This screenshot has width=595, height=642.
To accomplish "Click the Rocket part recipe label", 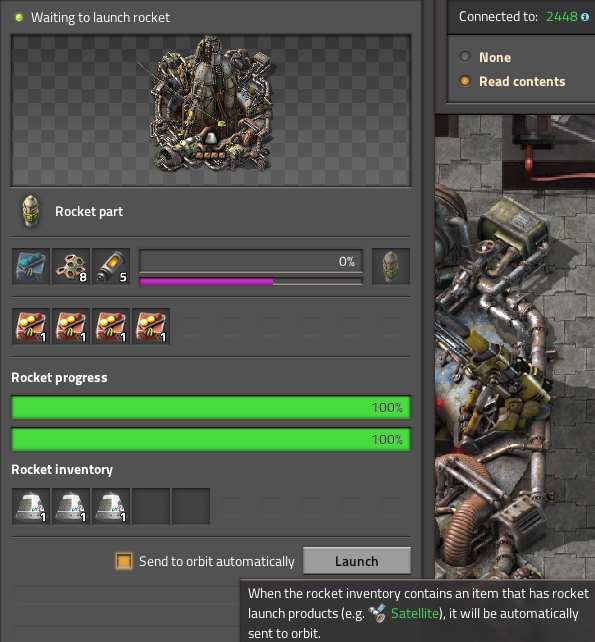I will coord(89,211).
